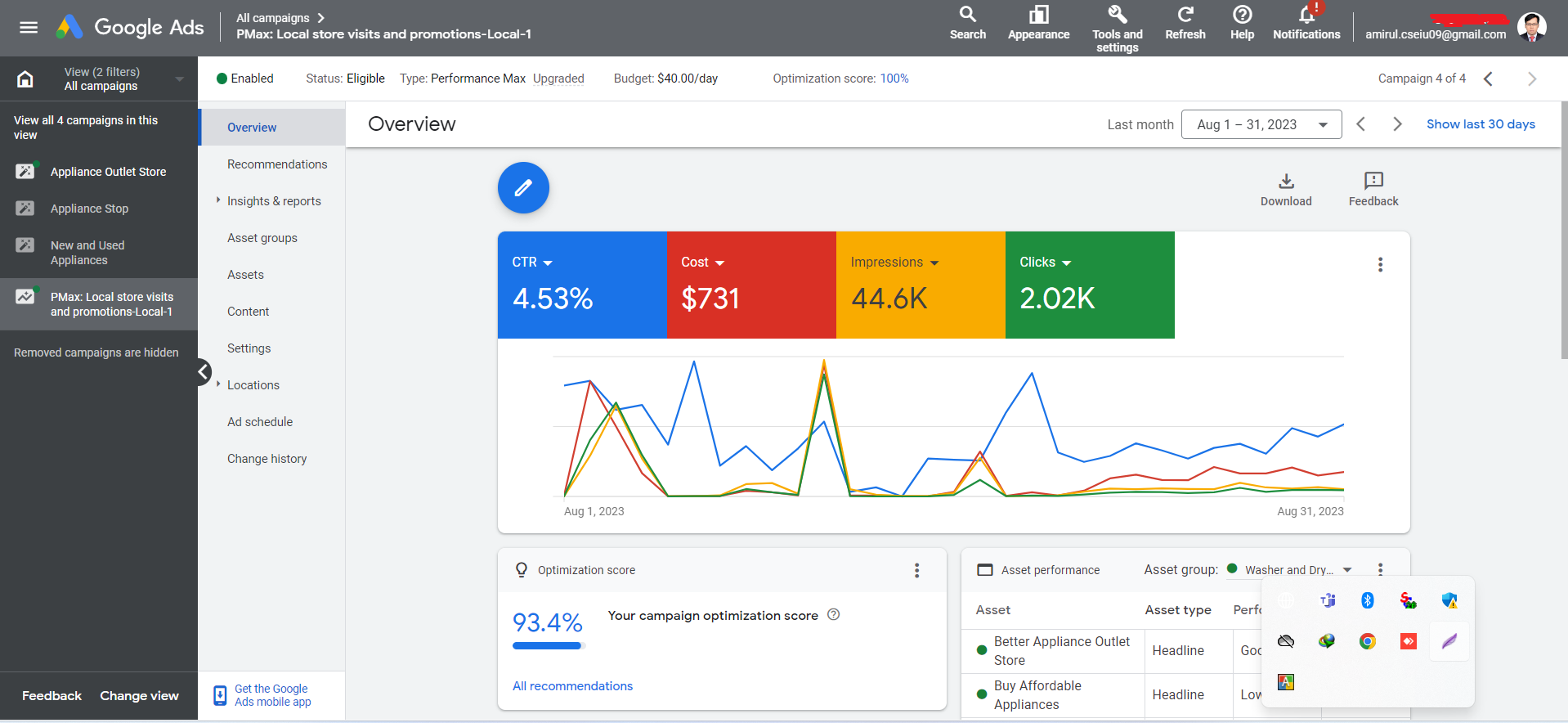Open the Content page
1568x723 pixels.
248,312
